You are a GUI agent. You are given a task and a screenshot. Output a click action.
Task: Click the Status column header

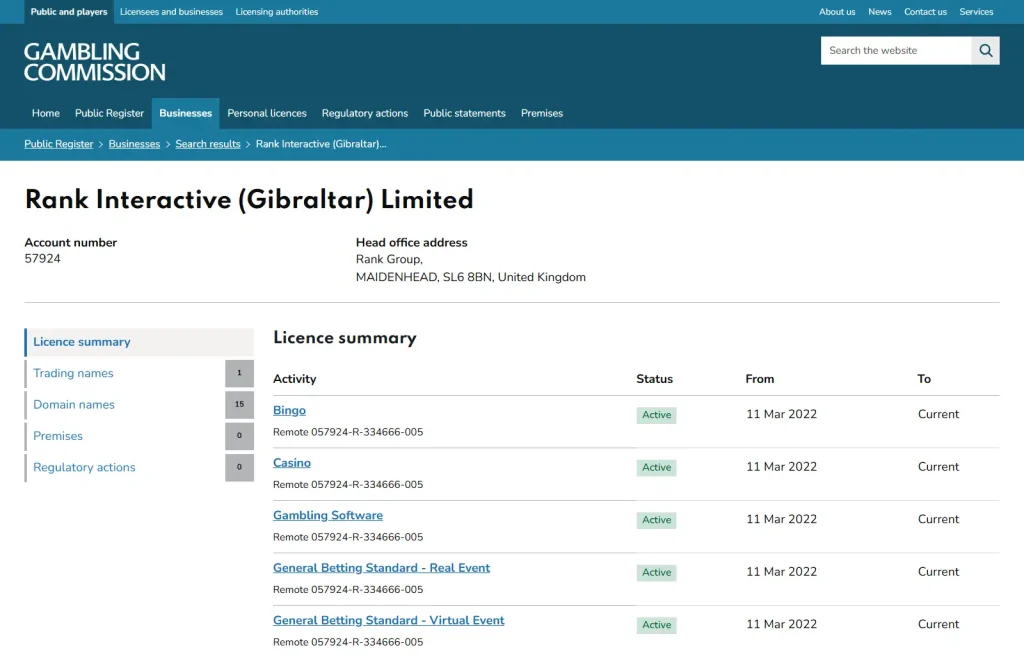pyautogui.click(x=654, y=379)
